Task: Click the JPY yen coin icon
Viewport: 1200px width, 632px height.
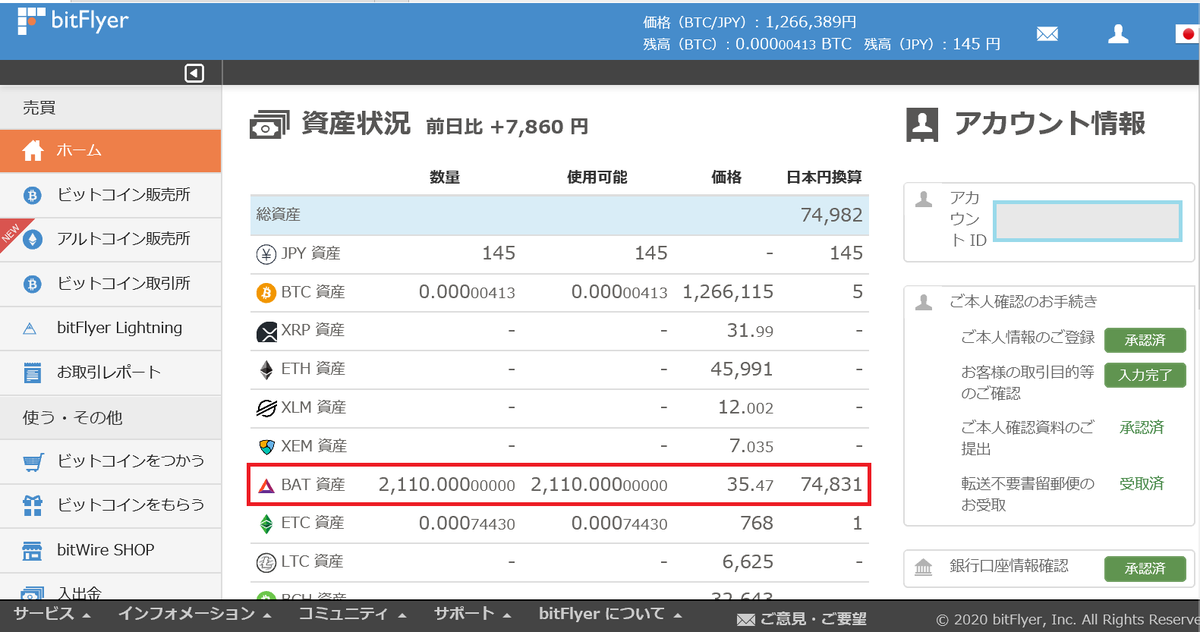Action: tap(266, 254)
